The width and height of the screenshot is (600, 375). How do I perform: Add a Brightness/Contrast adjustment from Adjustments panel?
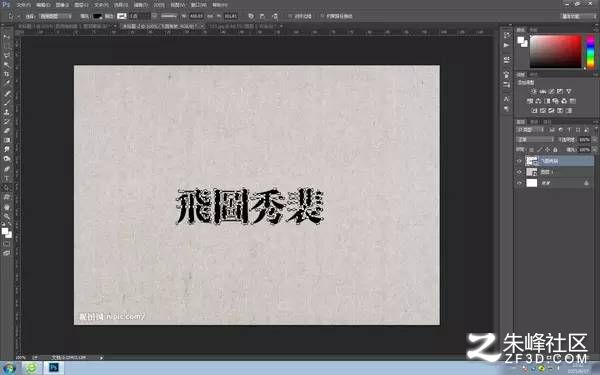(x=533, y=91)
